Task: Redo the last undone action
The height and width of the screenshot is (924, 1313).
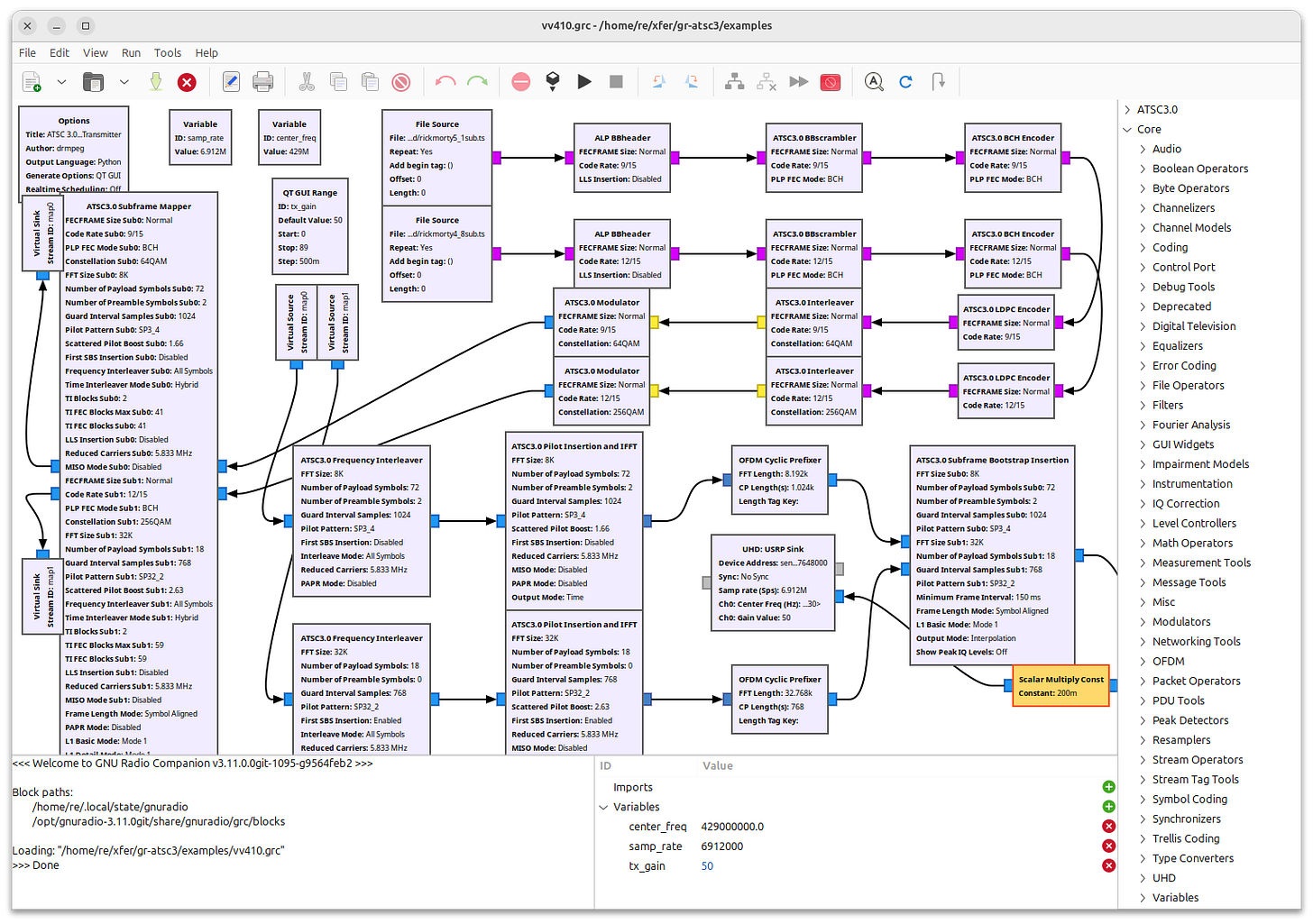Action: click(x=477, y=82)
